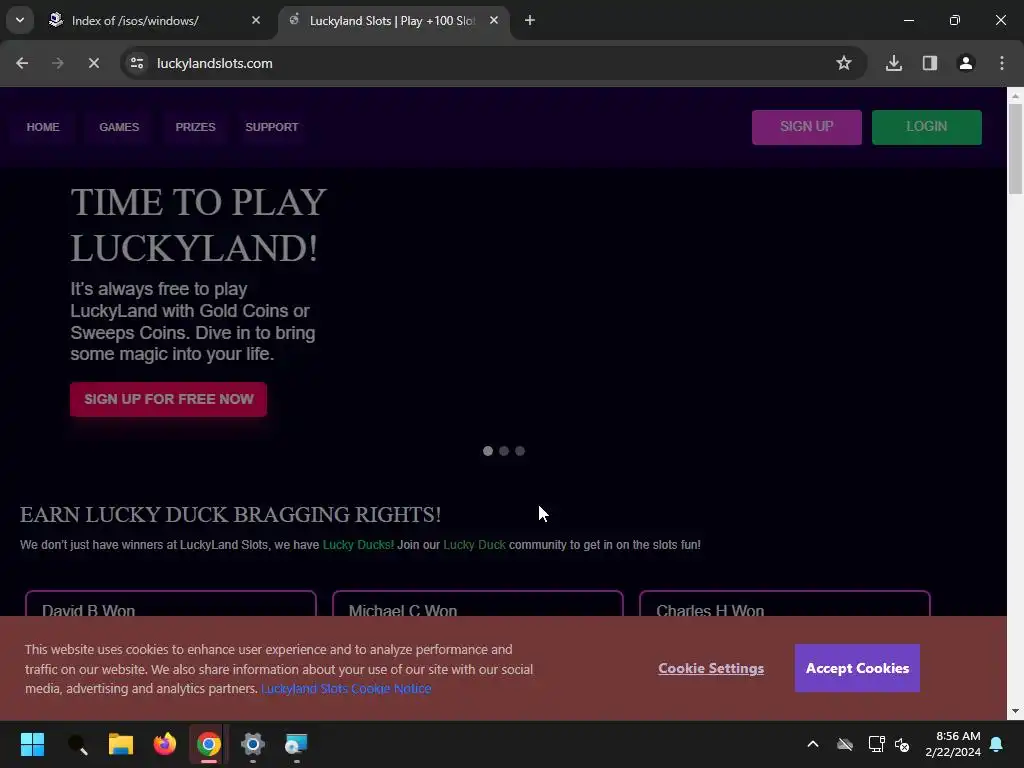Open the SUPPORT navigation item
Screen dimensions: 1024x768
(272, 127)
